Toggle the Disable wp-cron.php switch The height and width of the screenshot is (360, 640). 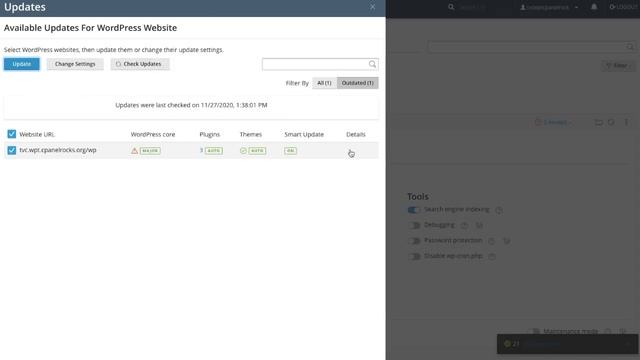414,256
